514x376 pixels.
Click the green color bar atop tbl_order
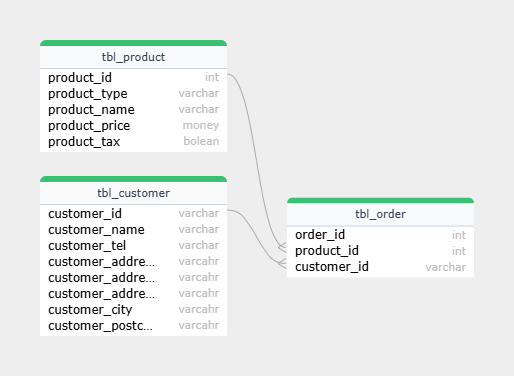click(380, 200)
